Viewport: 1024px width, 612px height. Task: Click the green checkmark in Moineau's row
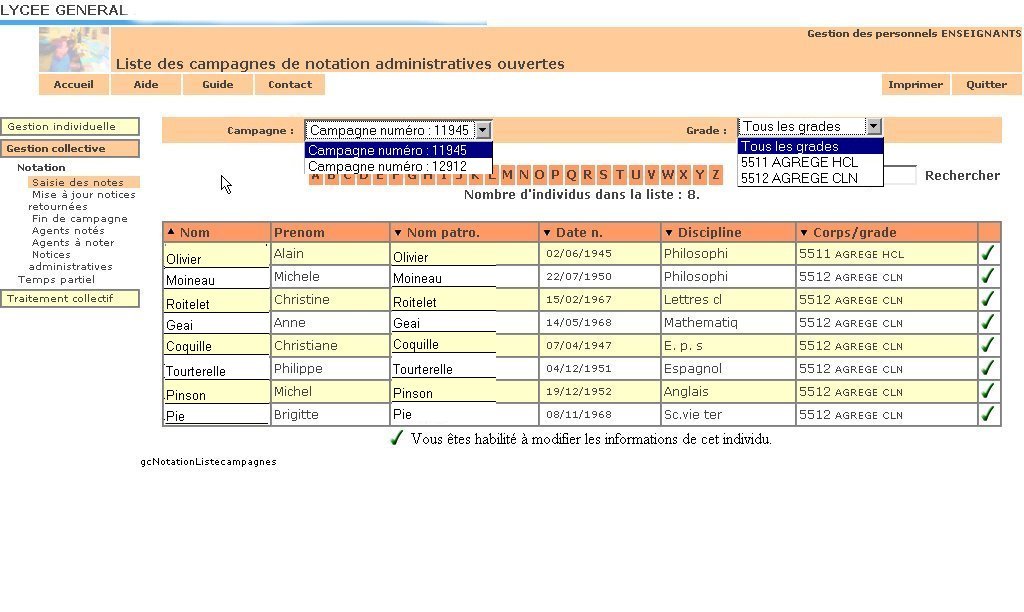[988, 276]
